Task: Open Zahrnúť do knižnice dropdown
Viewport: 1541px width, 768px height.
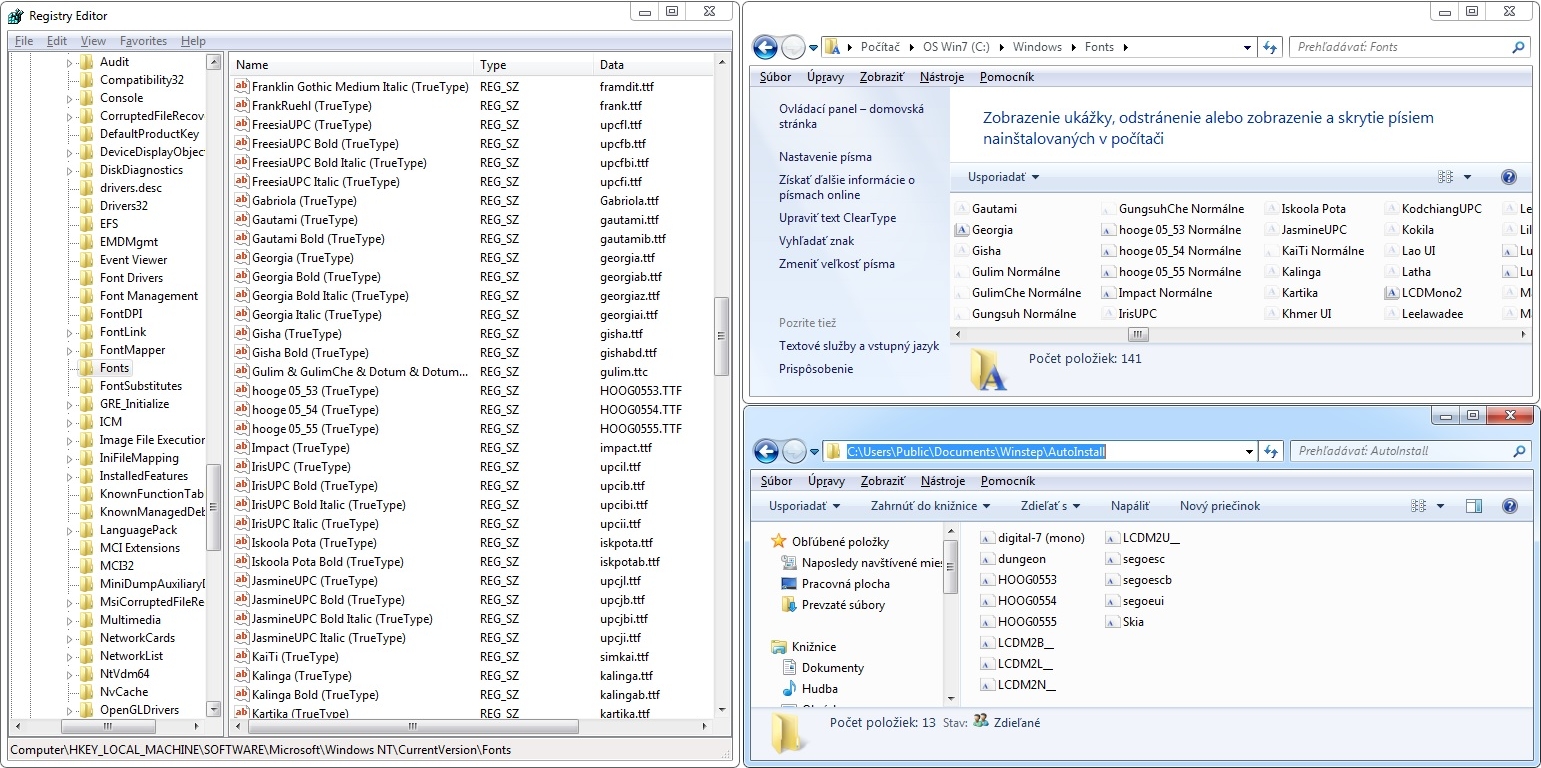Action: click(x=930, y=506)
